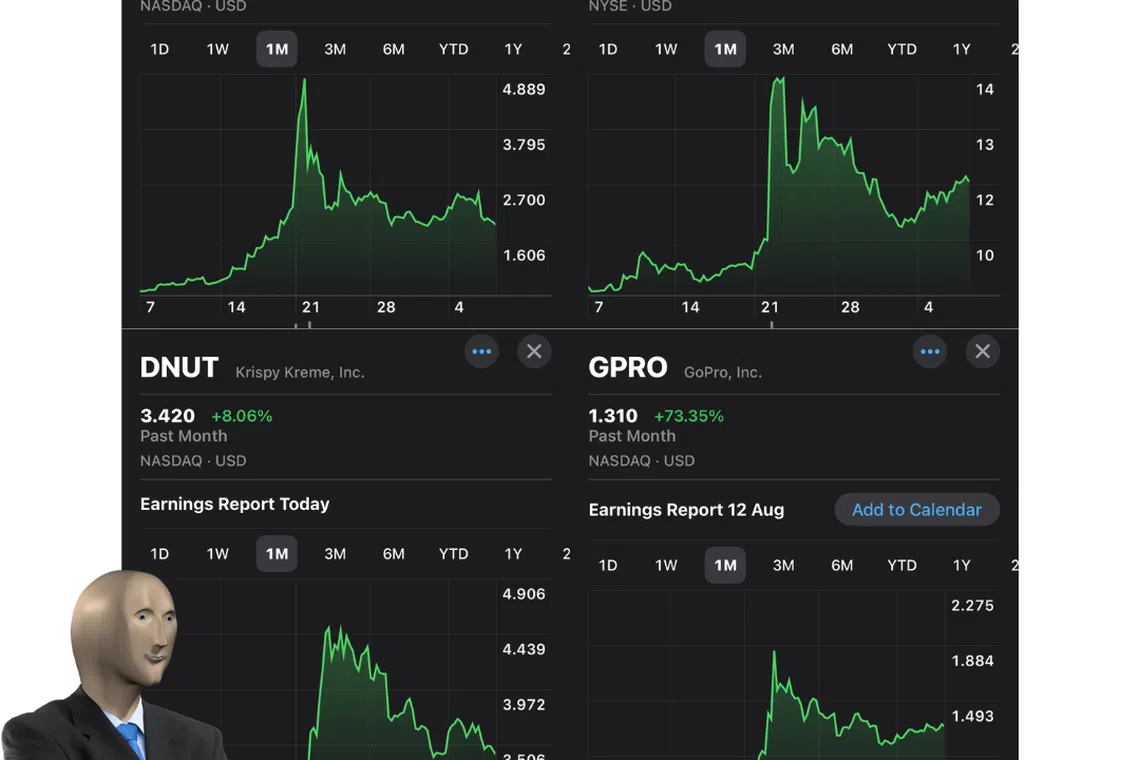Select 1M tab in GPRO panel
Image resolution: width=1140 pixels, height=760 pixels.
pos(725,565)
